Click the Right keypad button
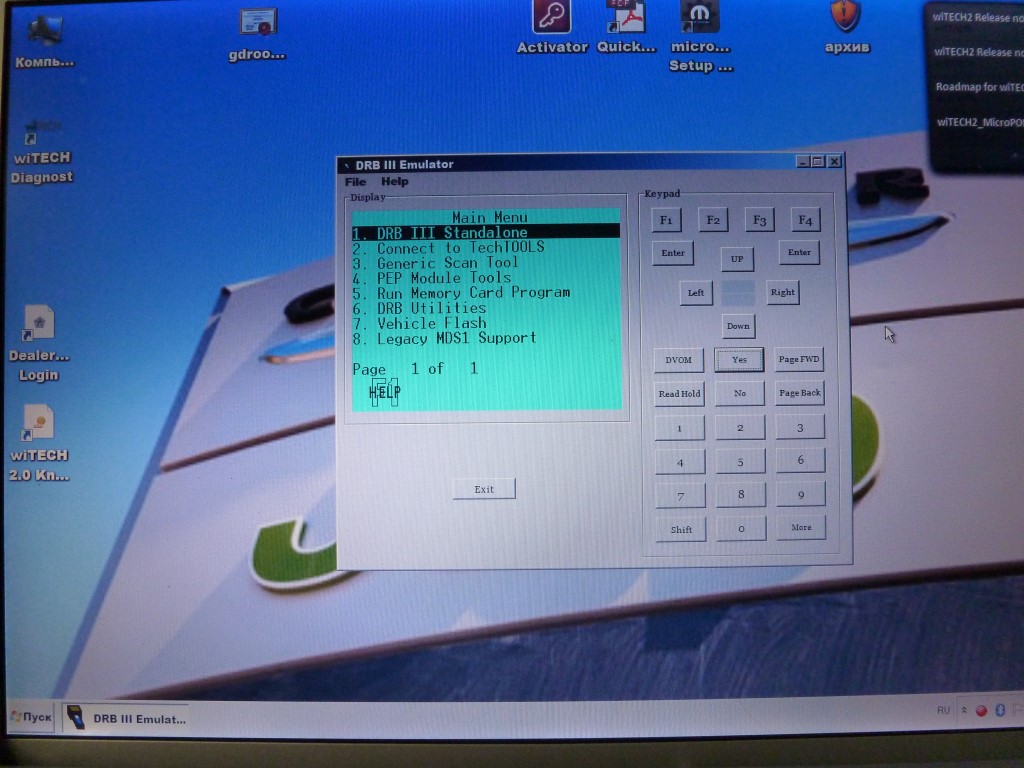This screenshot has height=768, width=1024. (782, 292)
